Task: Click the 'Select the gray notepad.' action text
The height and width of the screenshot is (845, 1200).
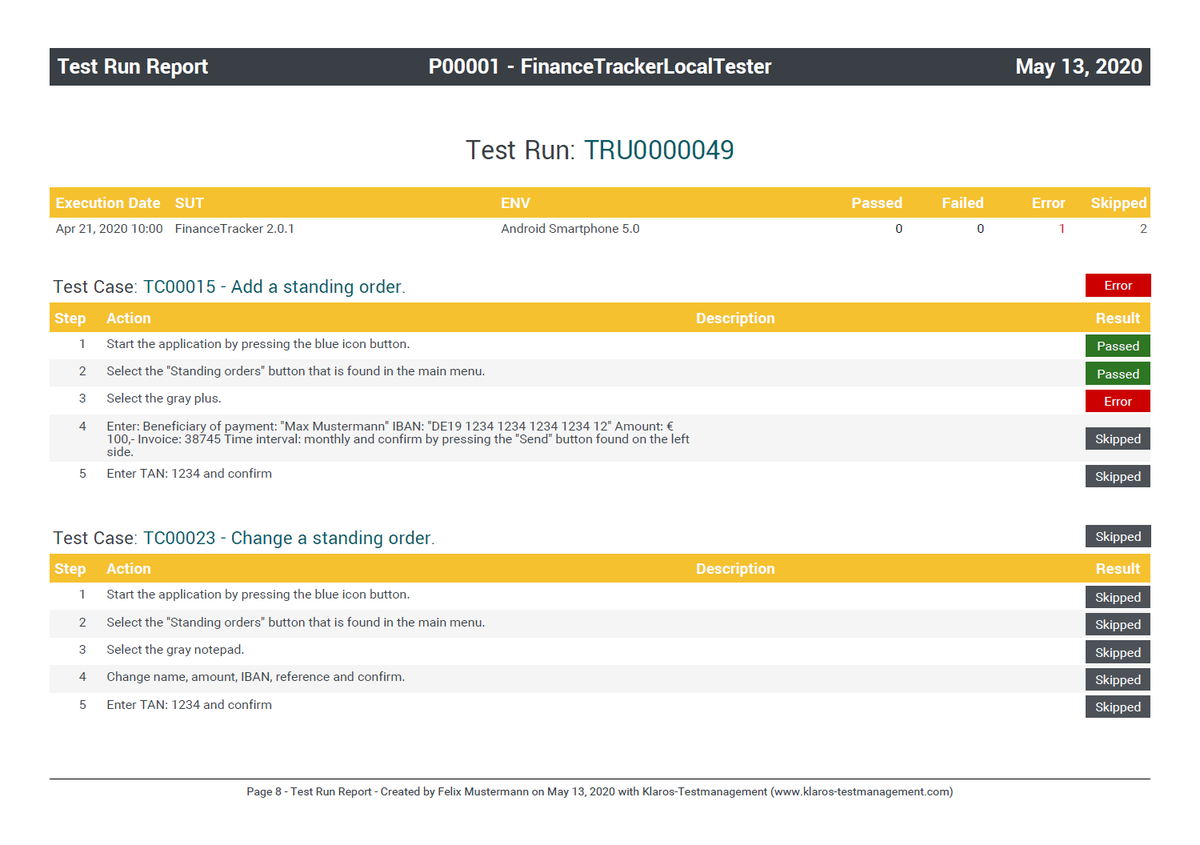Action: coord(175,650)
